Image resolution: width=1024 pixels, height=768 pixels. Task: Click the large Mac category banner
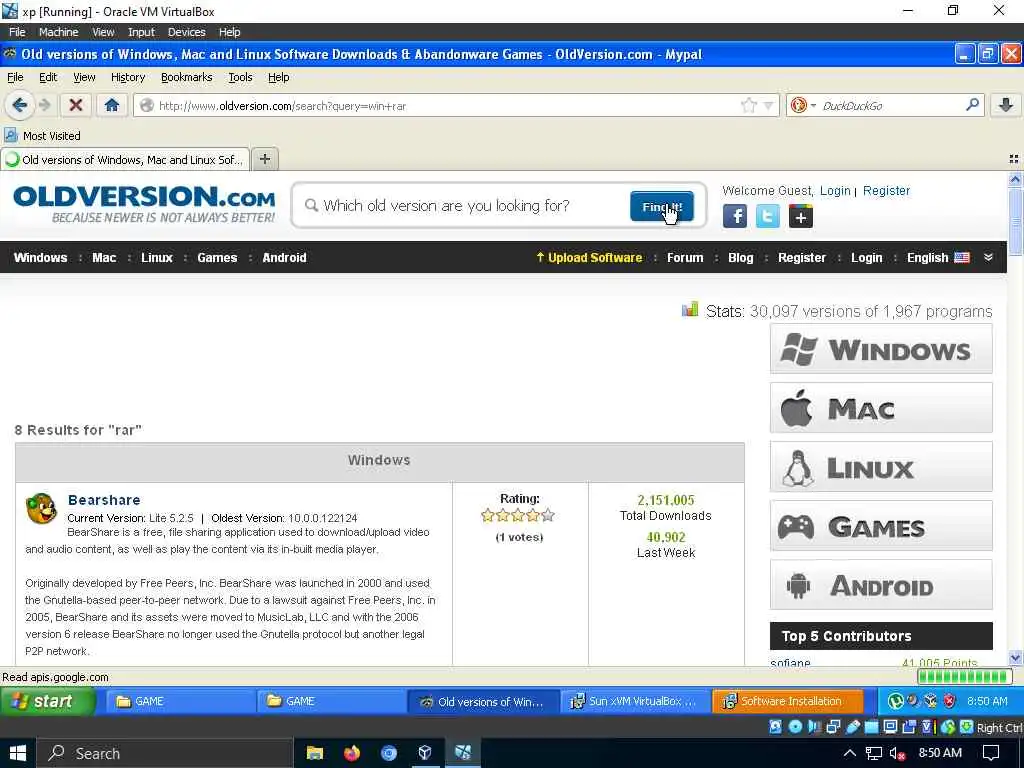tap(881, 408)
